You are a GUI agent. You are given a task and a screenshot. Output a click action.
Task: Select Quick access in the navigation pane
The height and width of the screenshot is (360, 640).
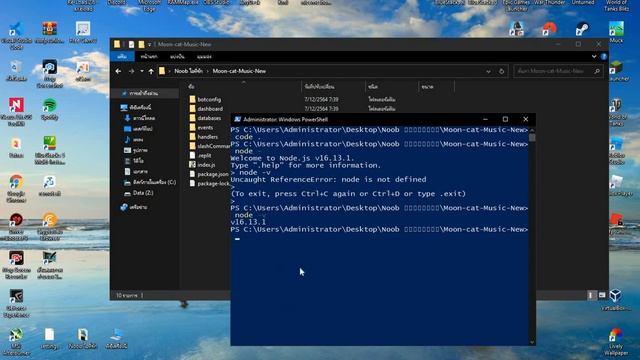pyautogui.click(x=144, y=93)
